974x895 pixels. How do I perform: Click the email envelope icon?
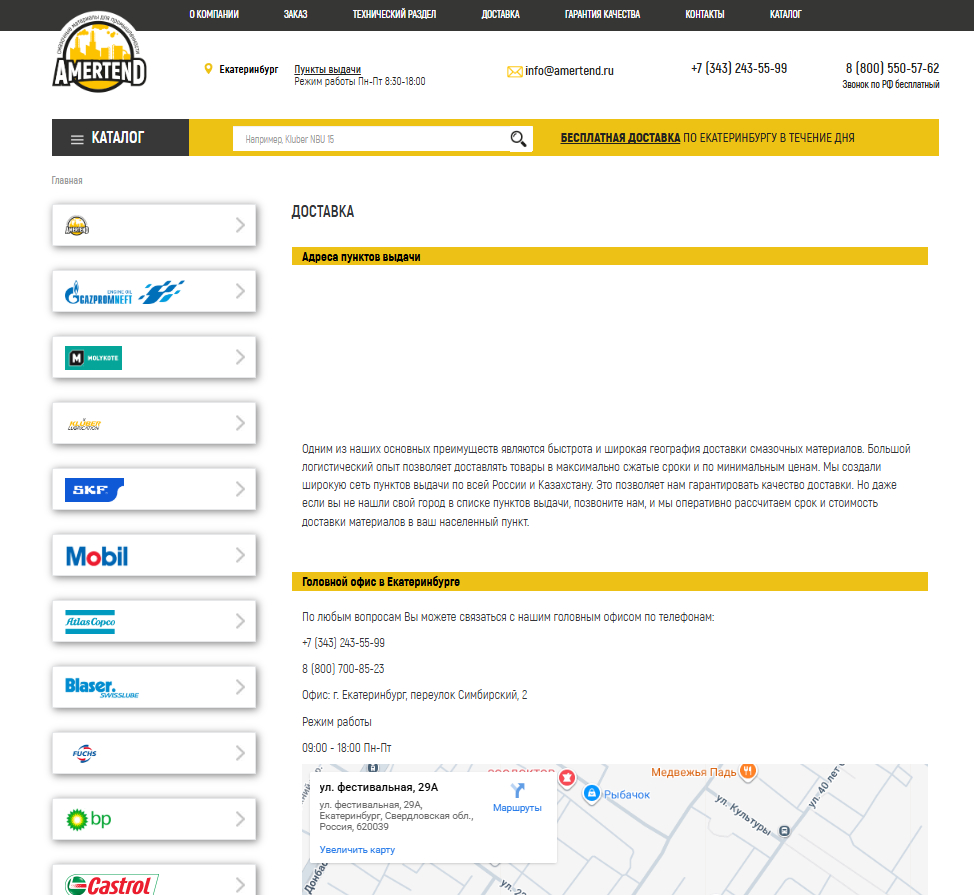[x=515, y=71]
